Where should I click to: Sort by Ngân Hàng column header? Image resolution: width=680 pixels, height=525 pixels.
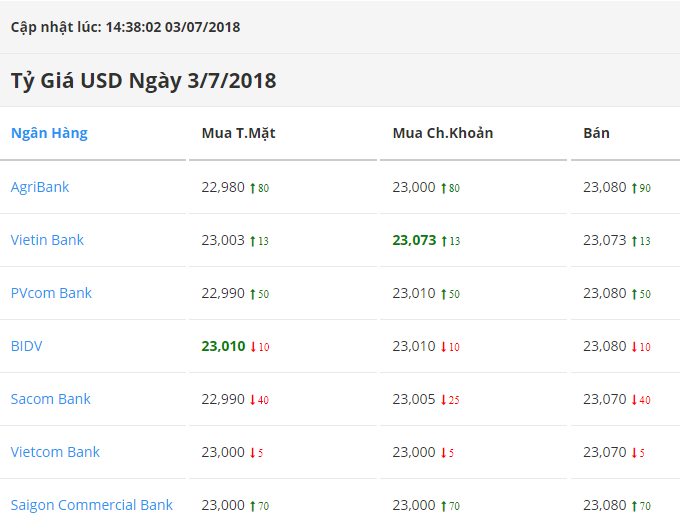tap(49, 133)
